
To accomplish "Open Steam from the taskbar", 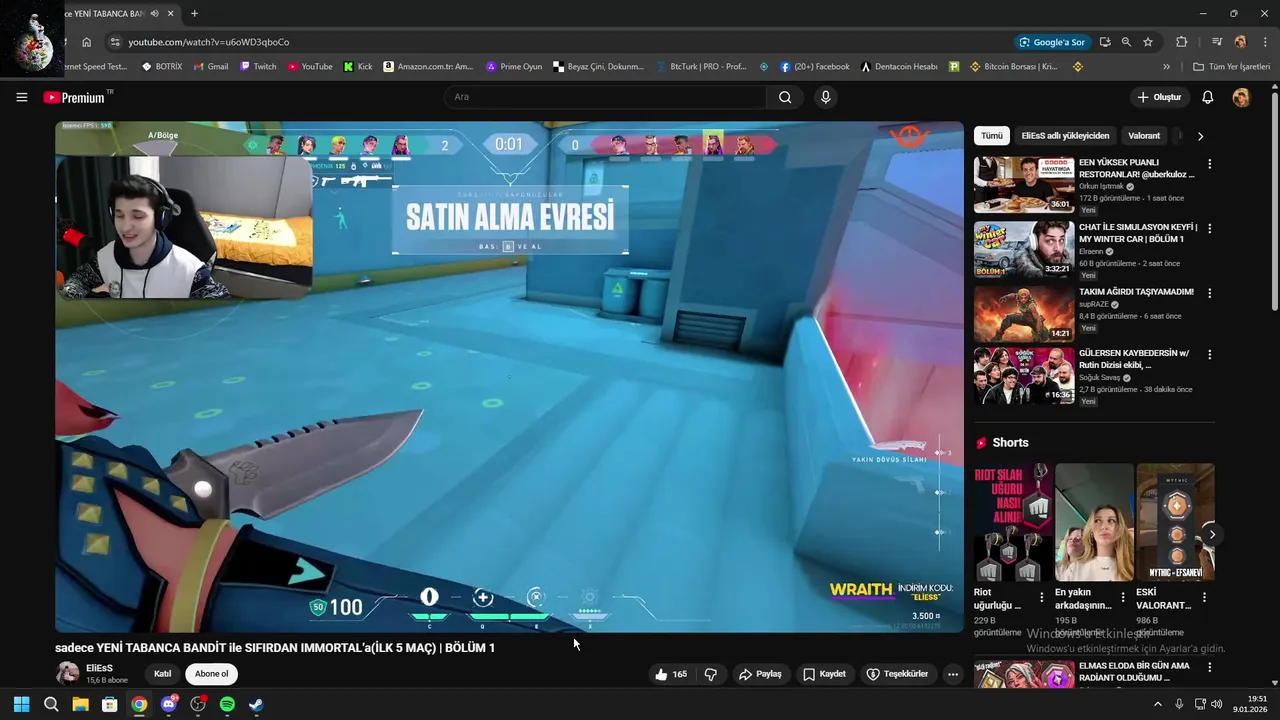I will tap(256, 704).
